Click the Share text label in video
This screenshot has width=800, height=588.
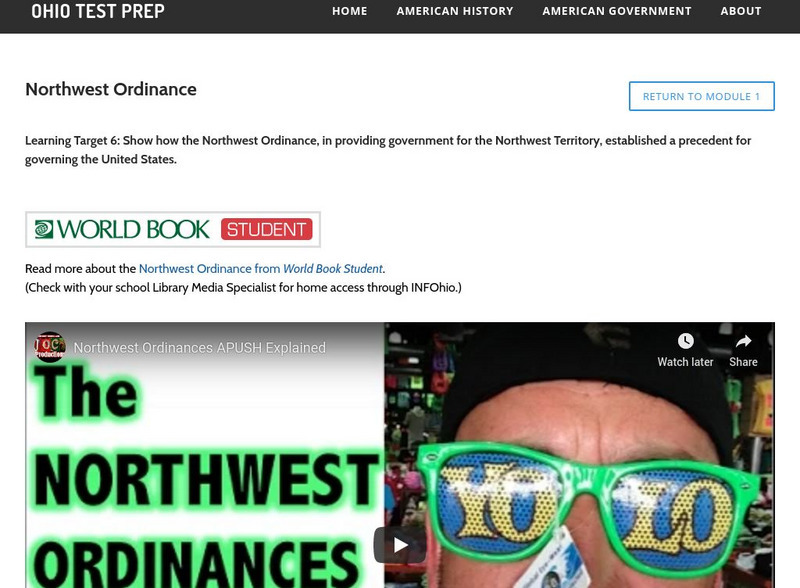click(x=743, y=362)
